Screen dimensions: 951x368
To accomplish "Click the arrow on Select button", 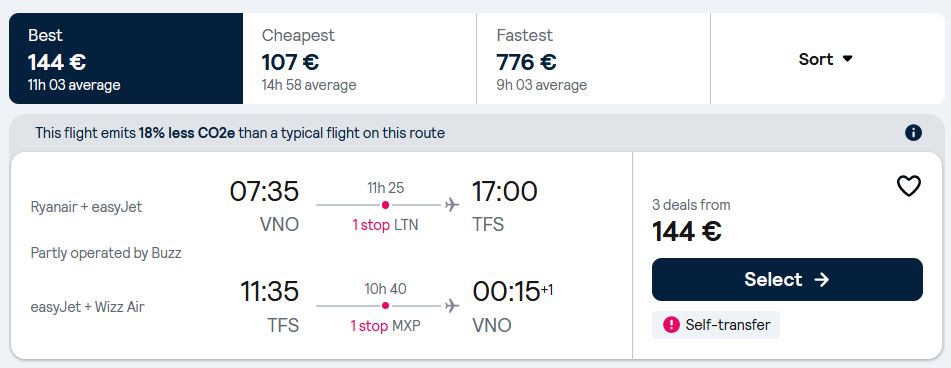I will [x=821, y=279].
